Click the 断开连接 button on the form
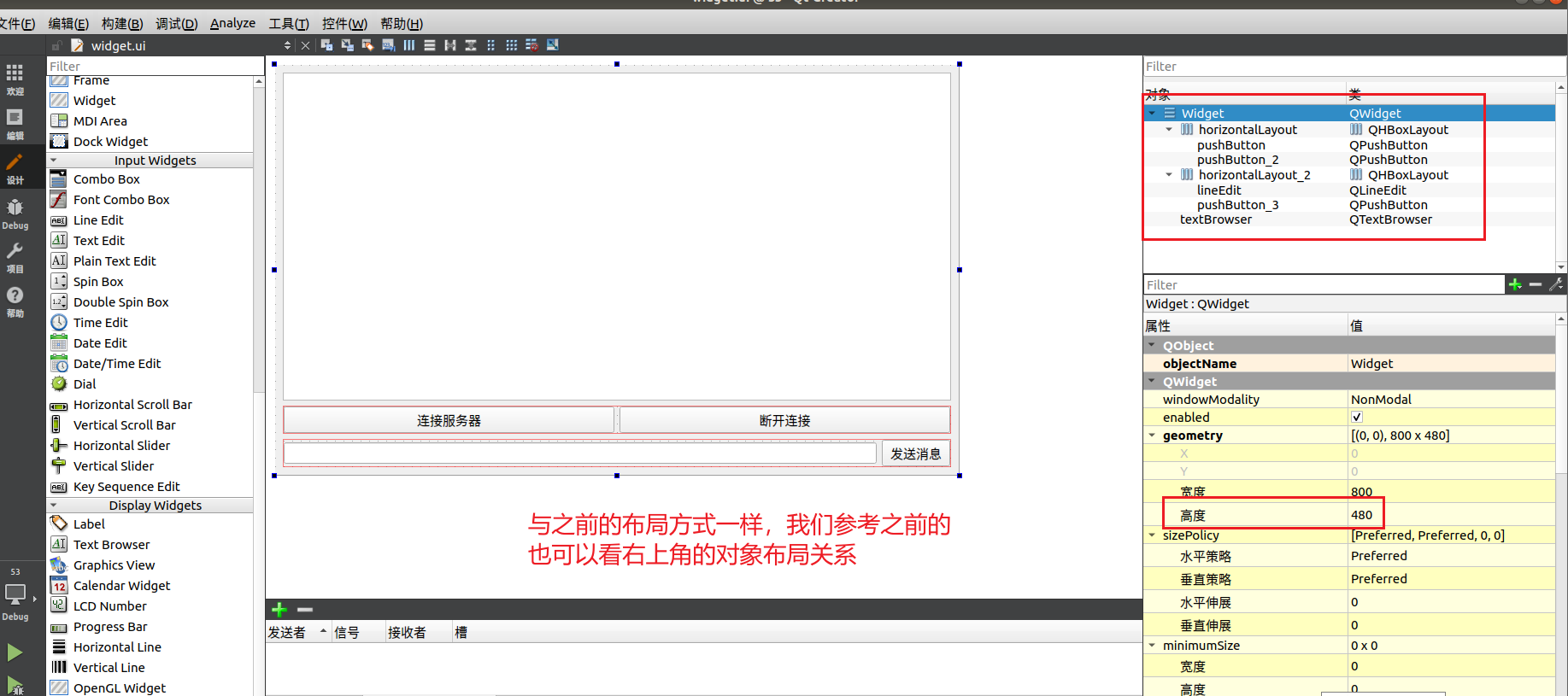Viewport: 1568px width, 696px height. click(x=784, y=420)
